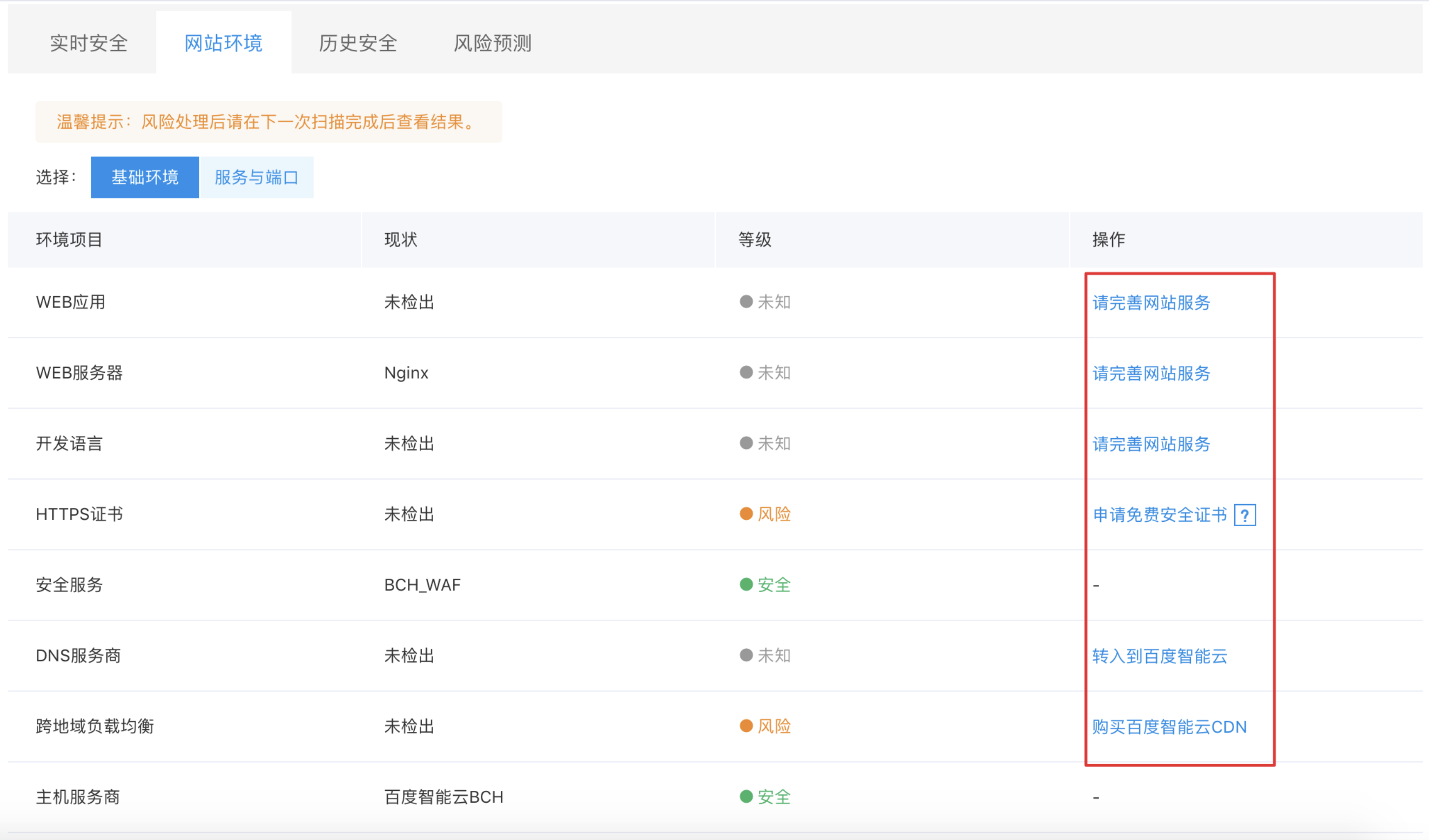Click the 主机服务商 row label
This screenshot has height=840, width=1429.
click(78, 797)
